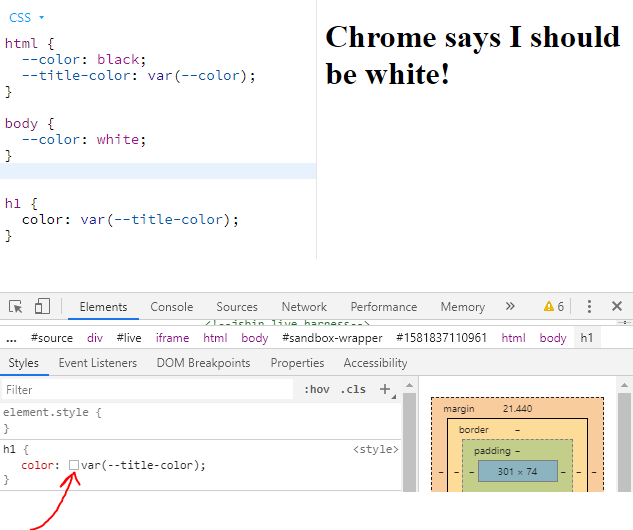Switch to the Elements tab
Viewport: 633px width, 530px height.
point(103,307)
